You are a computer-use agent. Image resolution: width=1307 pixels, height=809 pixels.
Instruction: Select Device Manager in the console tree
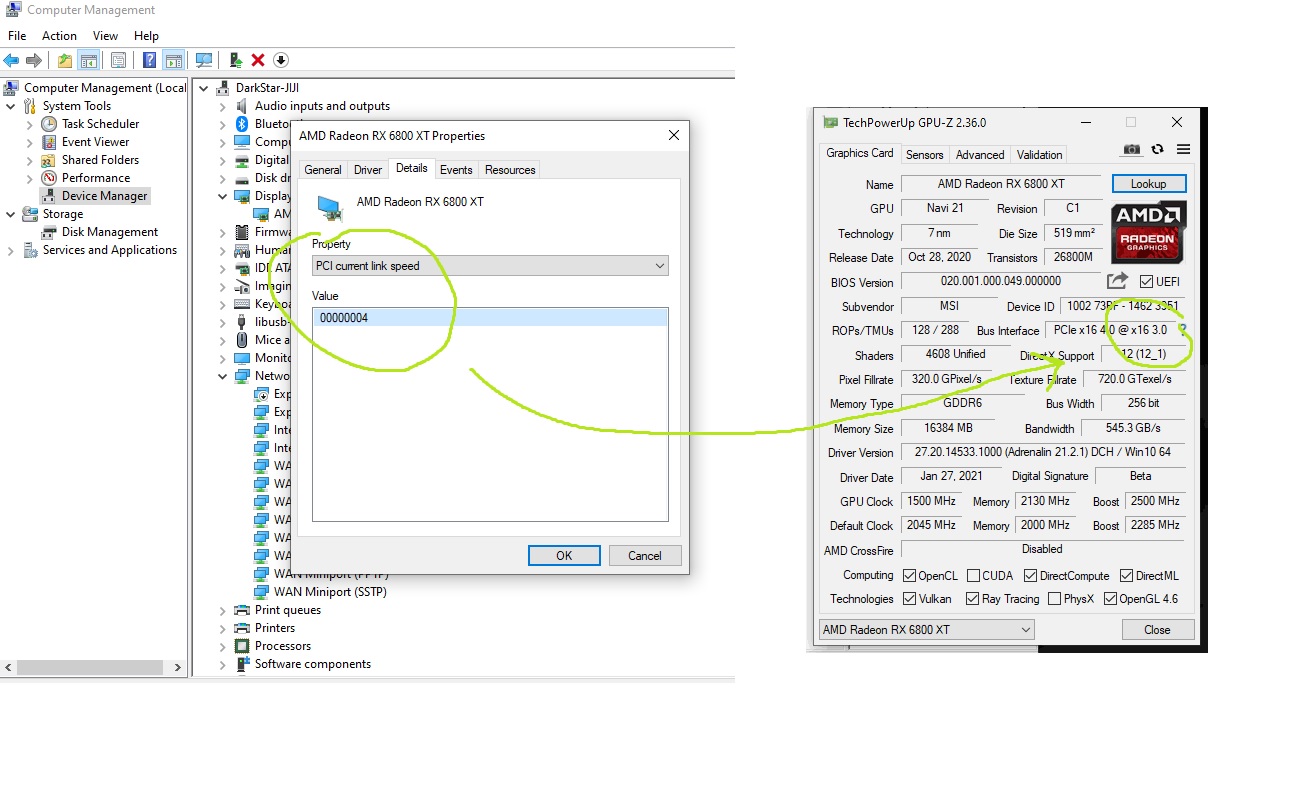[104, 196]
